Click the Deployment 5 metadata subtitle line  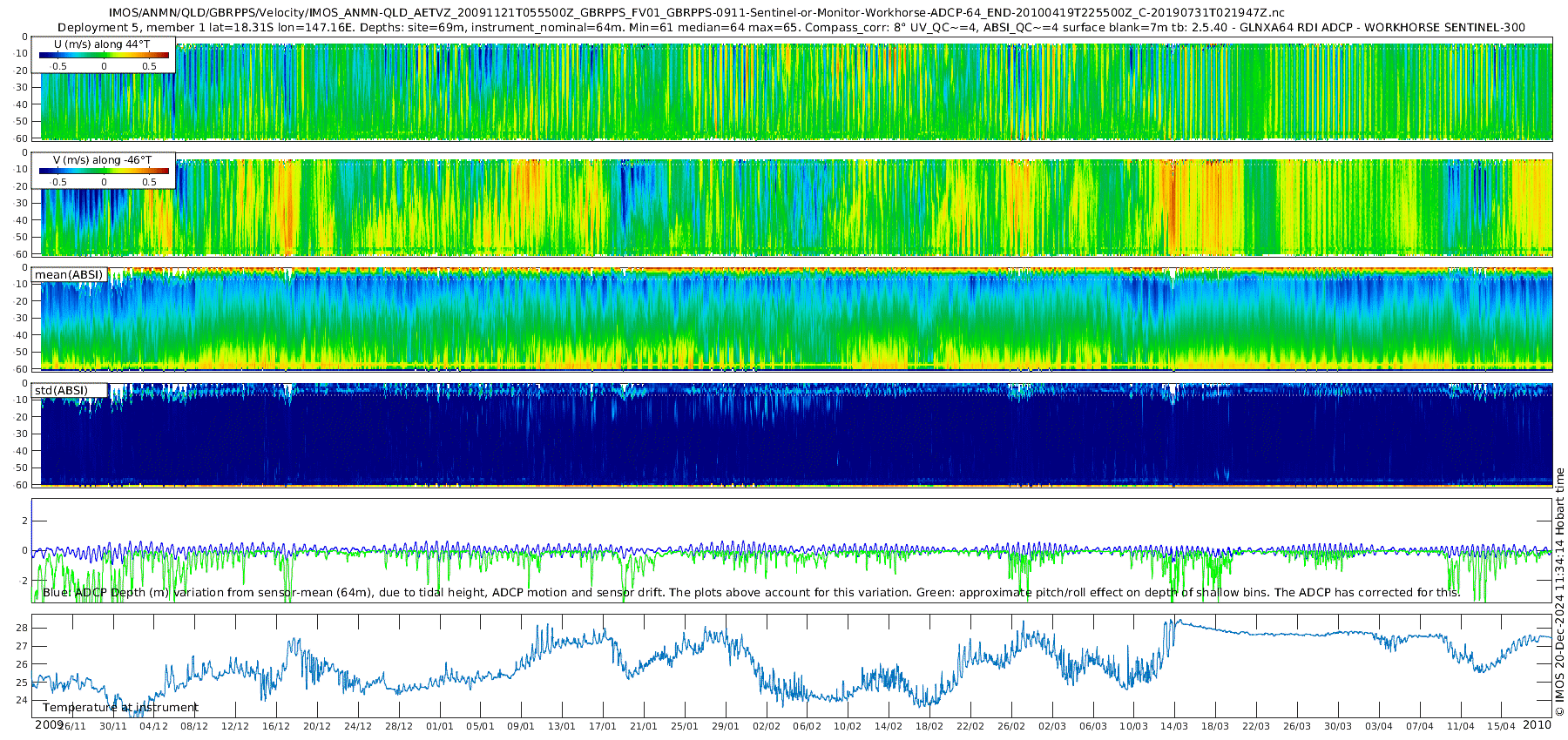(791, 27)
